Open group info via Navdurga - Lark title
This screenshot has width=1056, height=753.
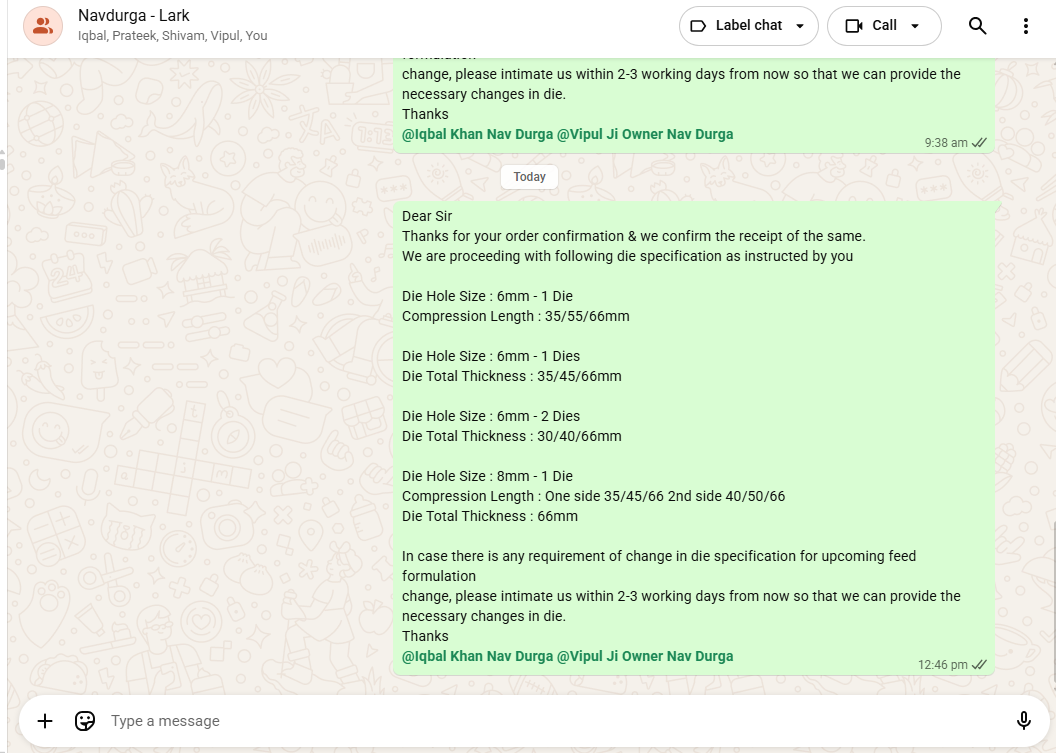tap(135, 16)
